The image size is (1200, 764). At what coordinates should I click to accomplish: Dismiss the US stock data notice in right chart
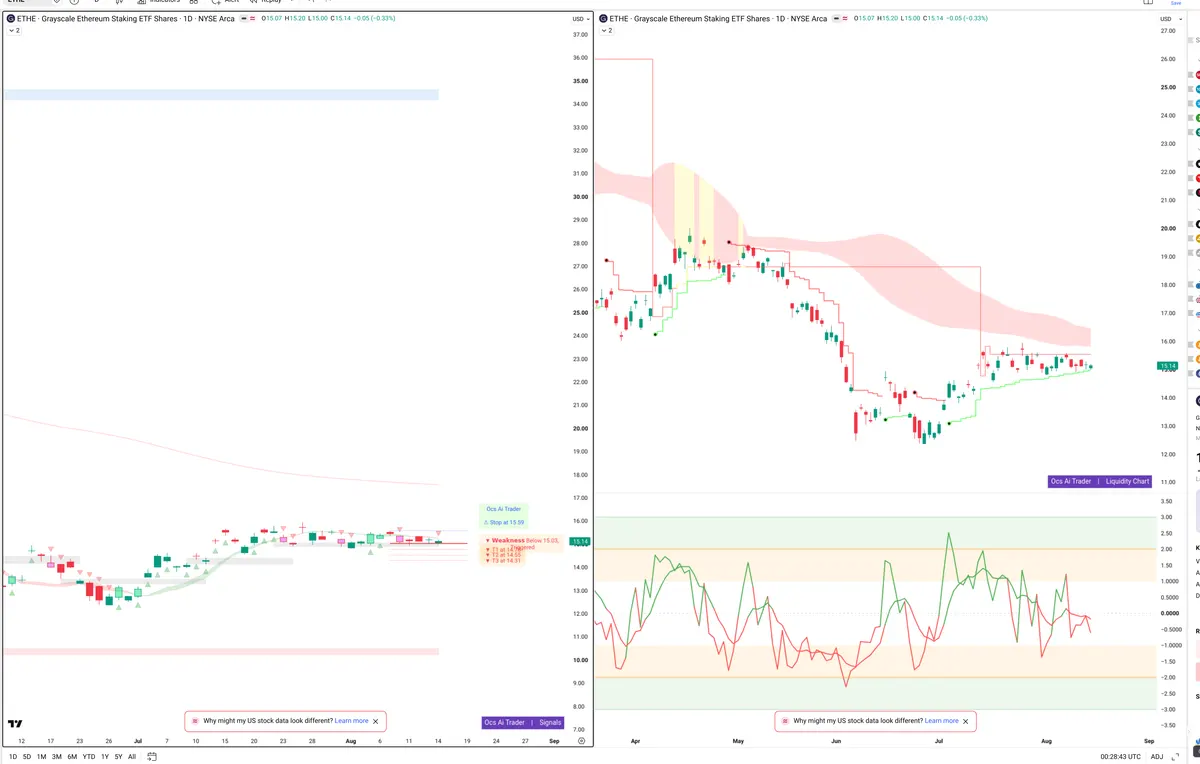(966, 721)
